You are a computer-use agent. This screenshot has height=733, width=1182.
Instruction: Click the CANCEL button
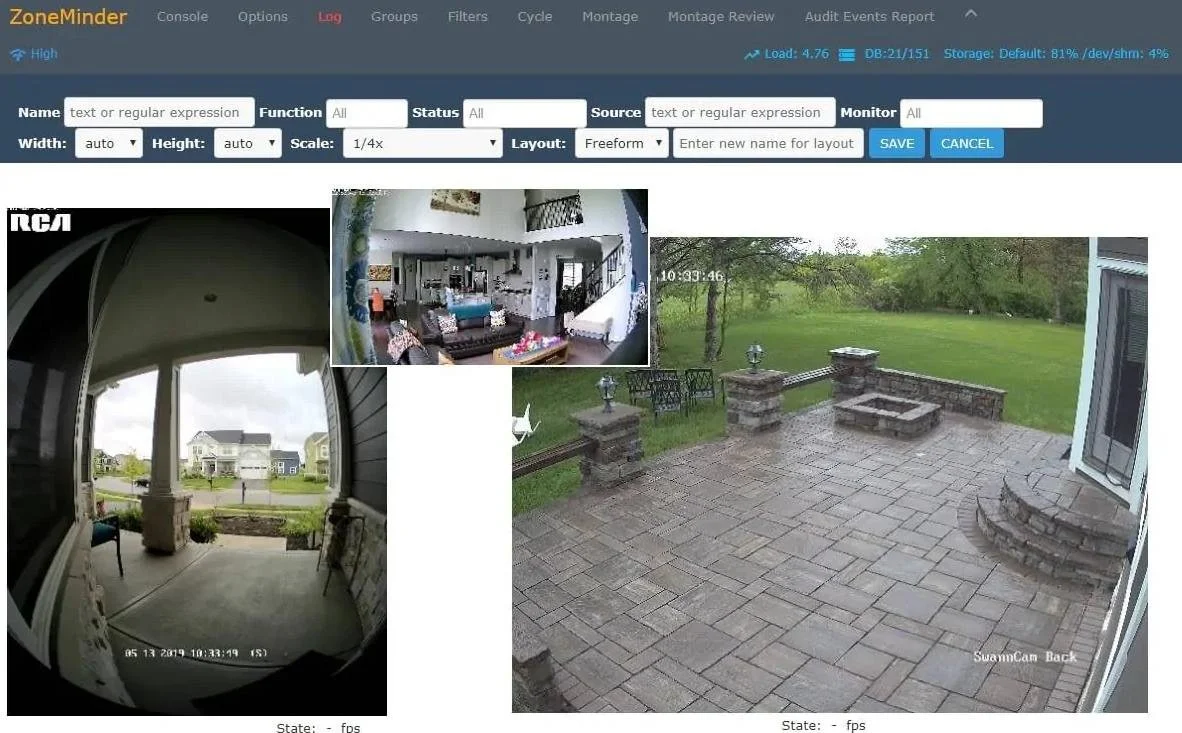966,143
